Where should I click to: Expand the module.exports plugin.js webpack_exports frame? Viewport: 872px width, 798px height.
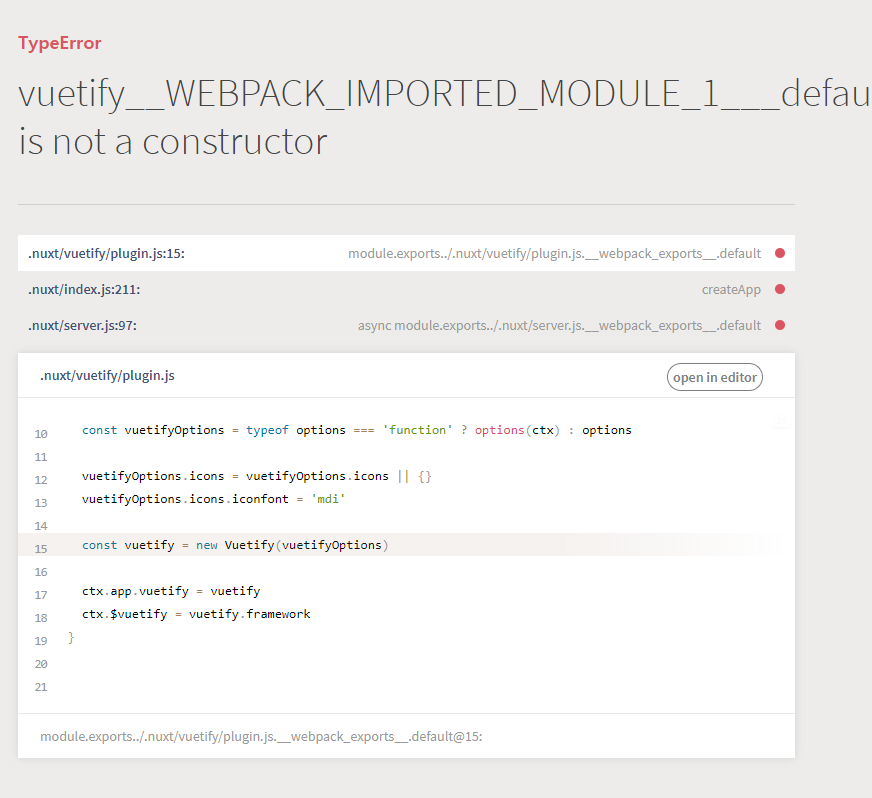(554, 253)
